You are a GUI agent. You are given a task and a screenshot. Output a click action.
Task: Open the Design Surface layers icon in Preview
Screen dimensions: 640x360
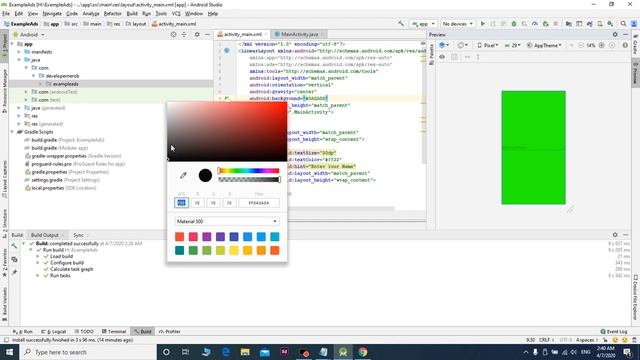click(x=444, y=45)
